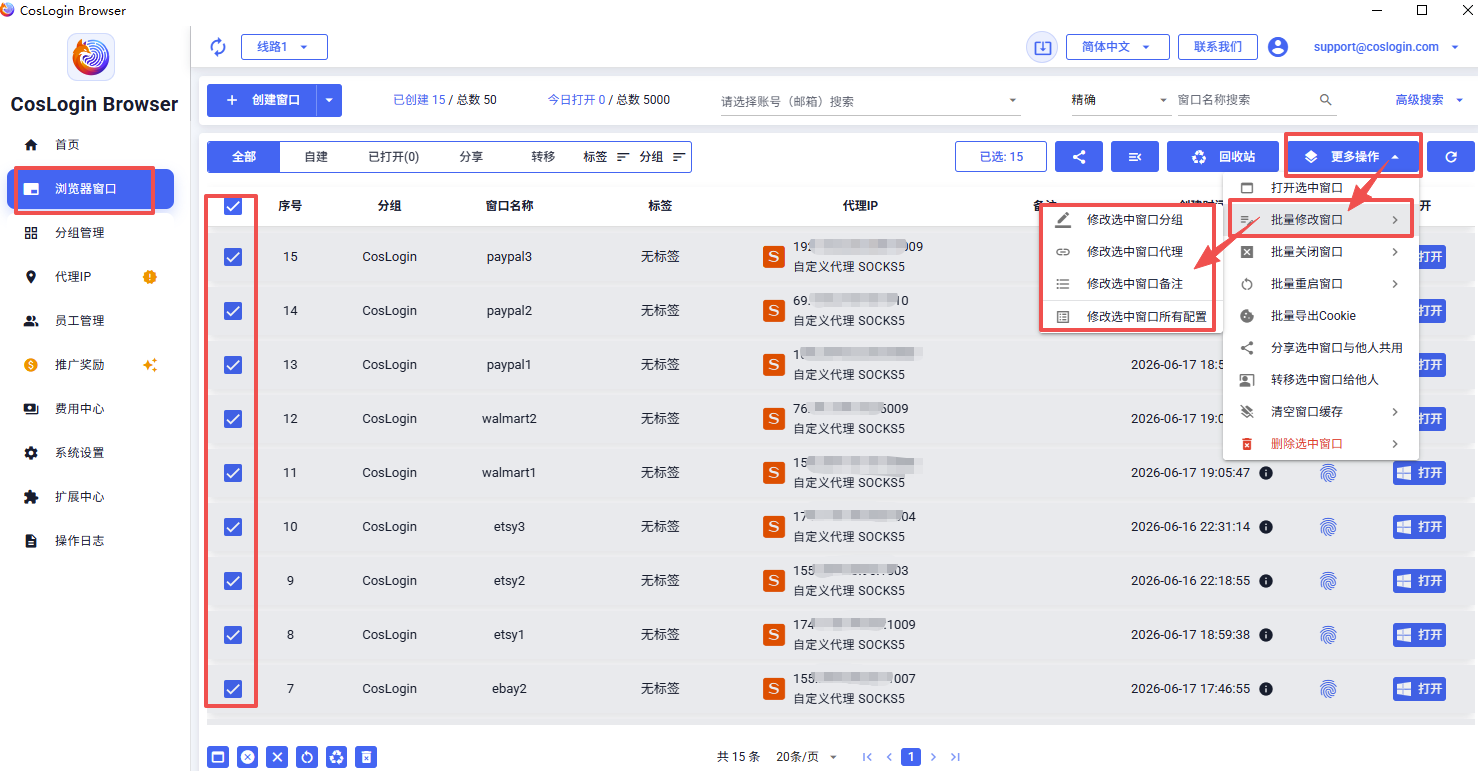This screenshot has height=771, width=1478.
Task: Click the download client icon in top bar
Action: point(1042,47)
